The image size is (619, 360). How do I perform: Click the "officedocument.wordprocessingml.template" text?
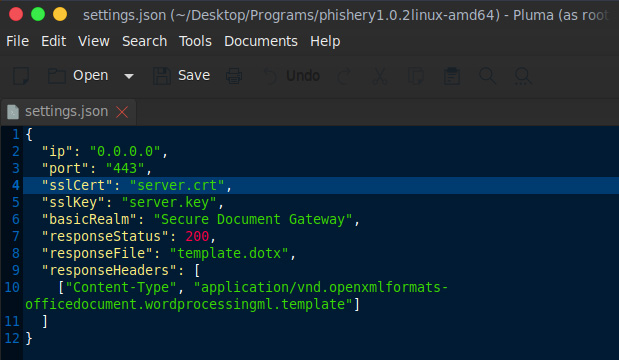(x=189, y=304)
